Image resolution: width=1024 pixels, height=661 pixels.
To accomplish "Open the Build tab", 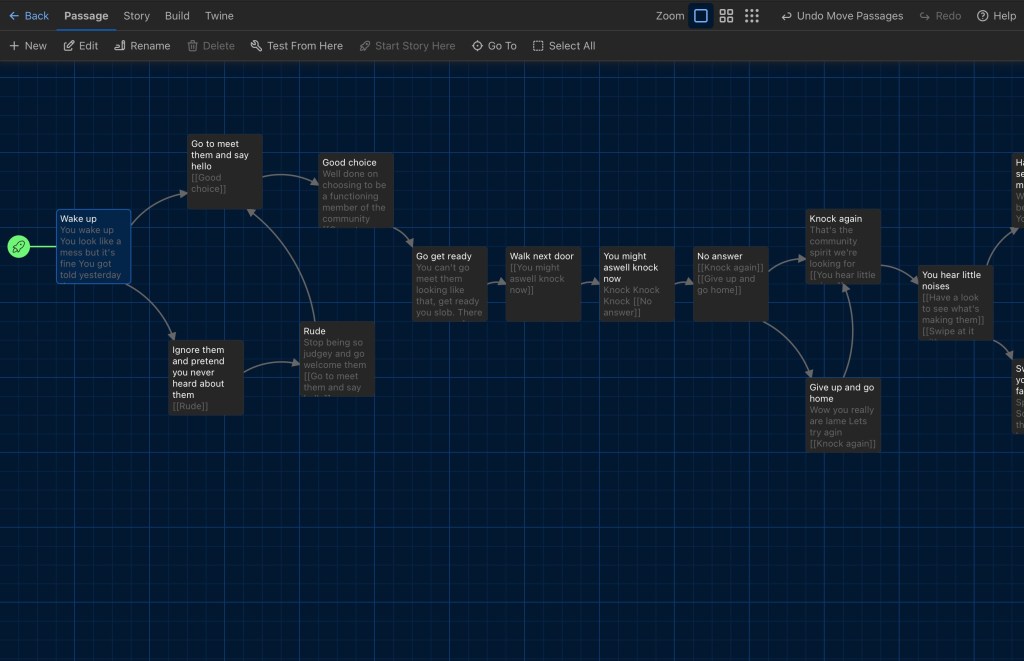I will click(177, 16).
